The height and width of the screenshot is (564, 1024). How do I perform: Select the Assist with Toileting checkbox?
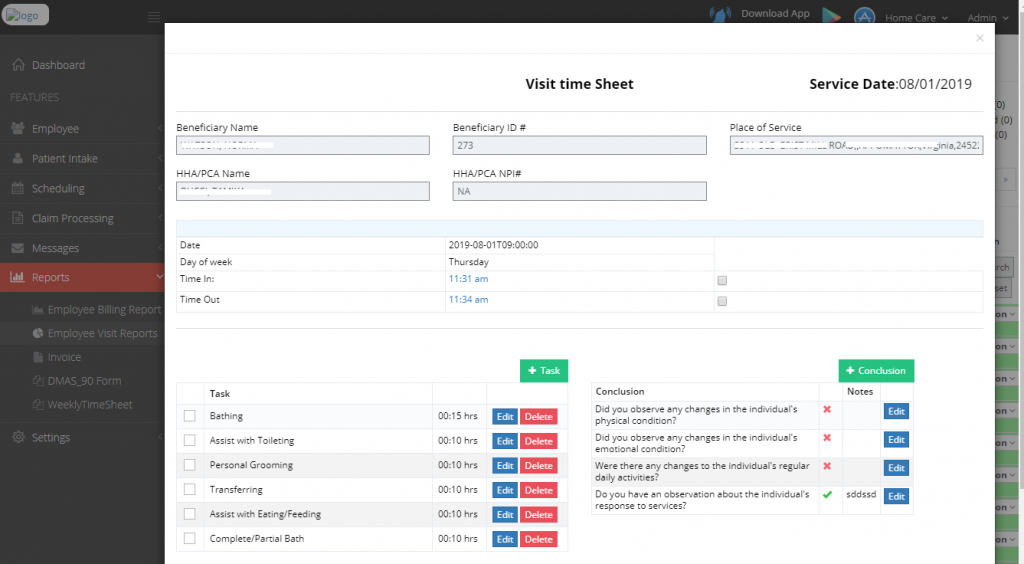click(x=189, y=441)
